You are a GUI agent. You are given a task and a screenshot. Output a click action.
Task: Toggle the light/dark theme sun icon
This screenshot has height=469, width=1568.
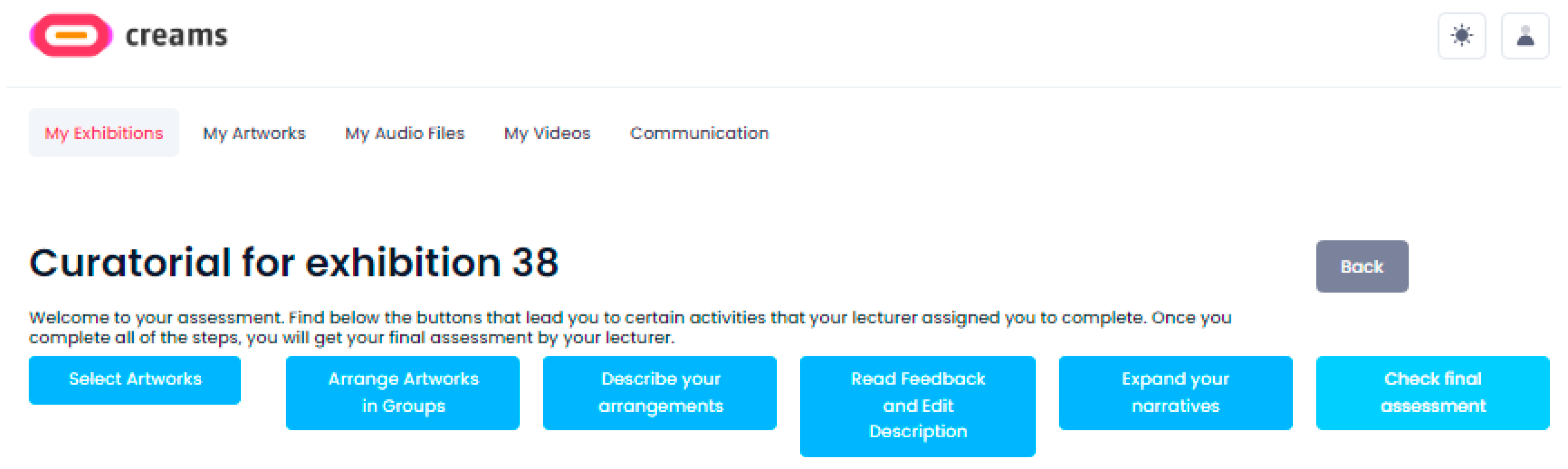pos(1462,36)
